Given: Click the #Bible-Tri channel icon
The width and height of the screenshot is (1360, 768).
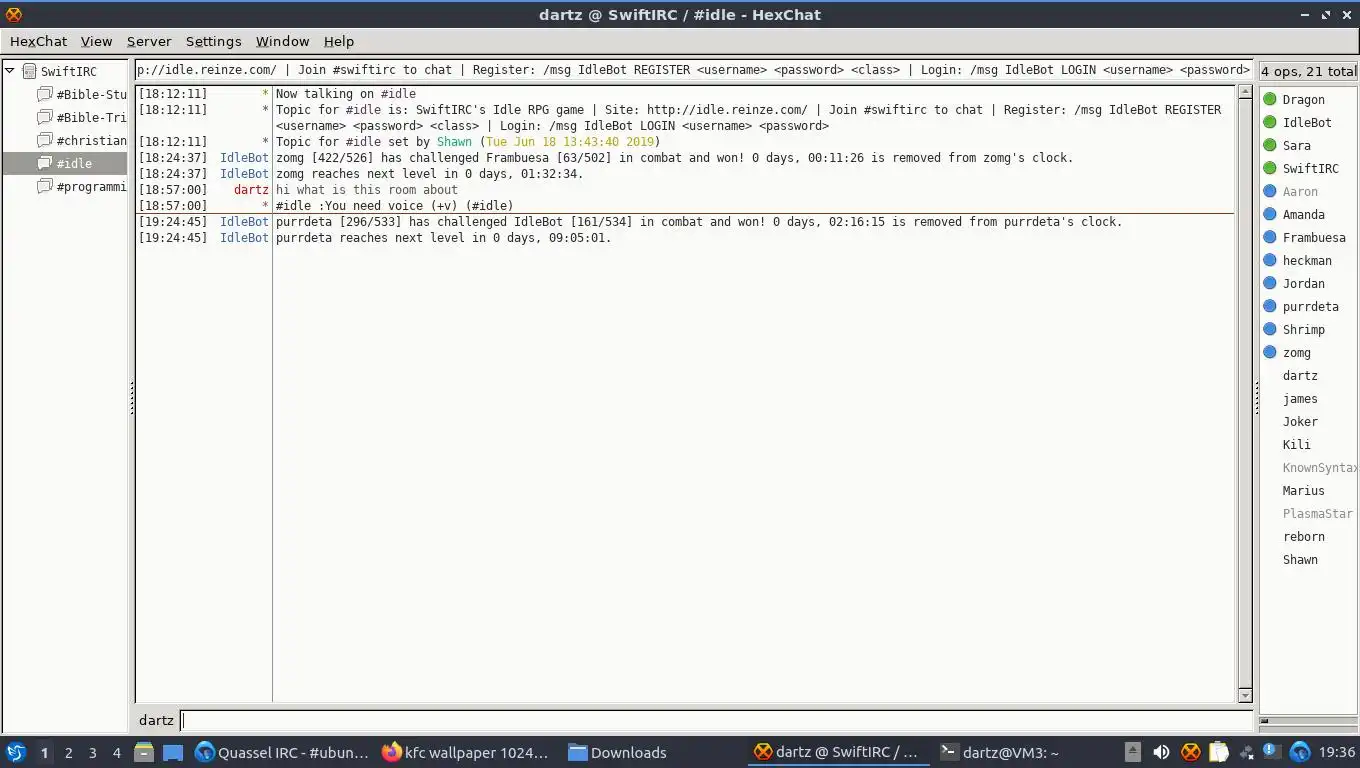Looking at the screenshot, I should [45, 117].
